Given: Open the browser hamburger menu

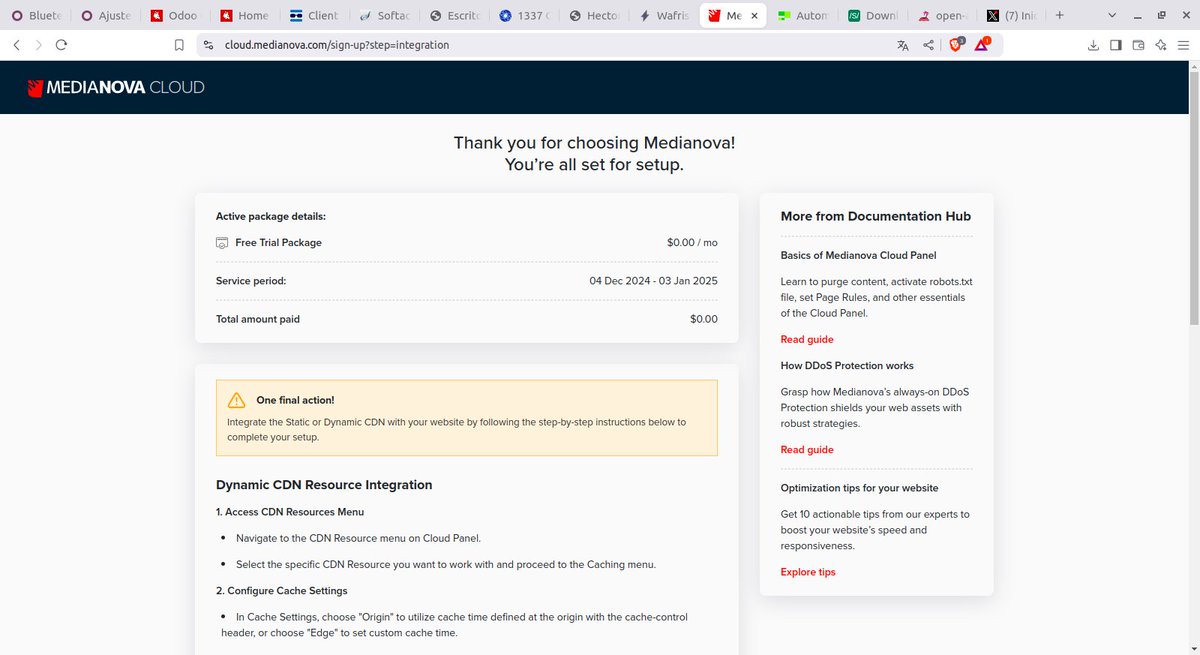Looking at the screenshot, I should 1184,45.
